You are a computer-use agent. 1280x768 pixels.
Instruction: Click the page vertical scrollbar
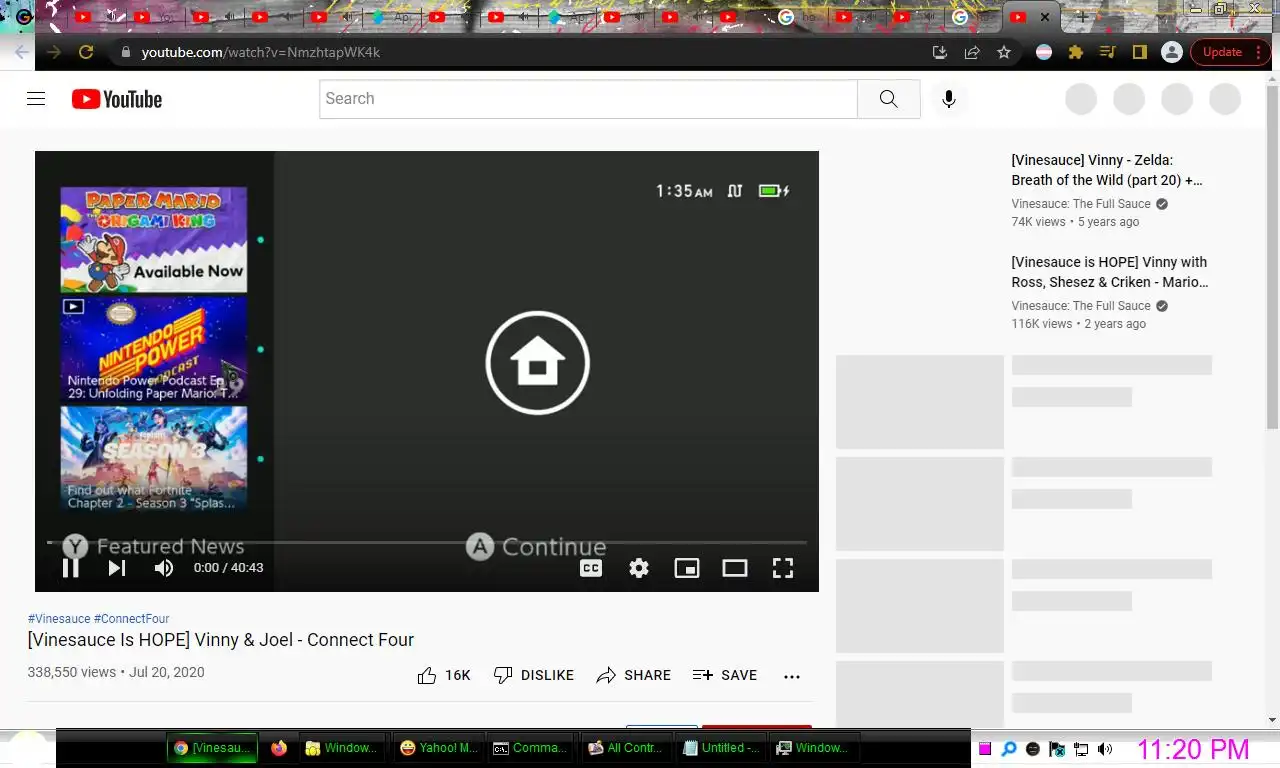tap(1272, 260)
